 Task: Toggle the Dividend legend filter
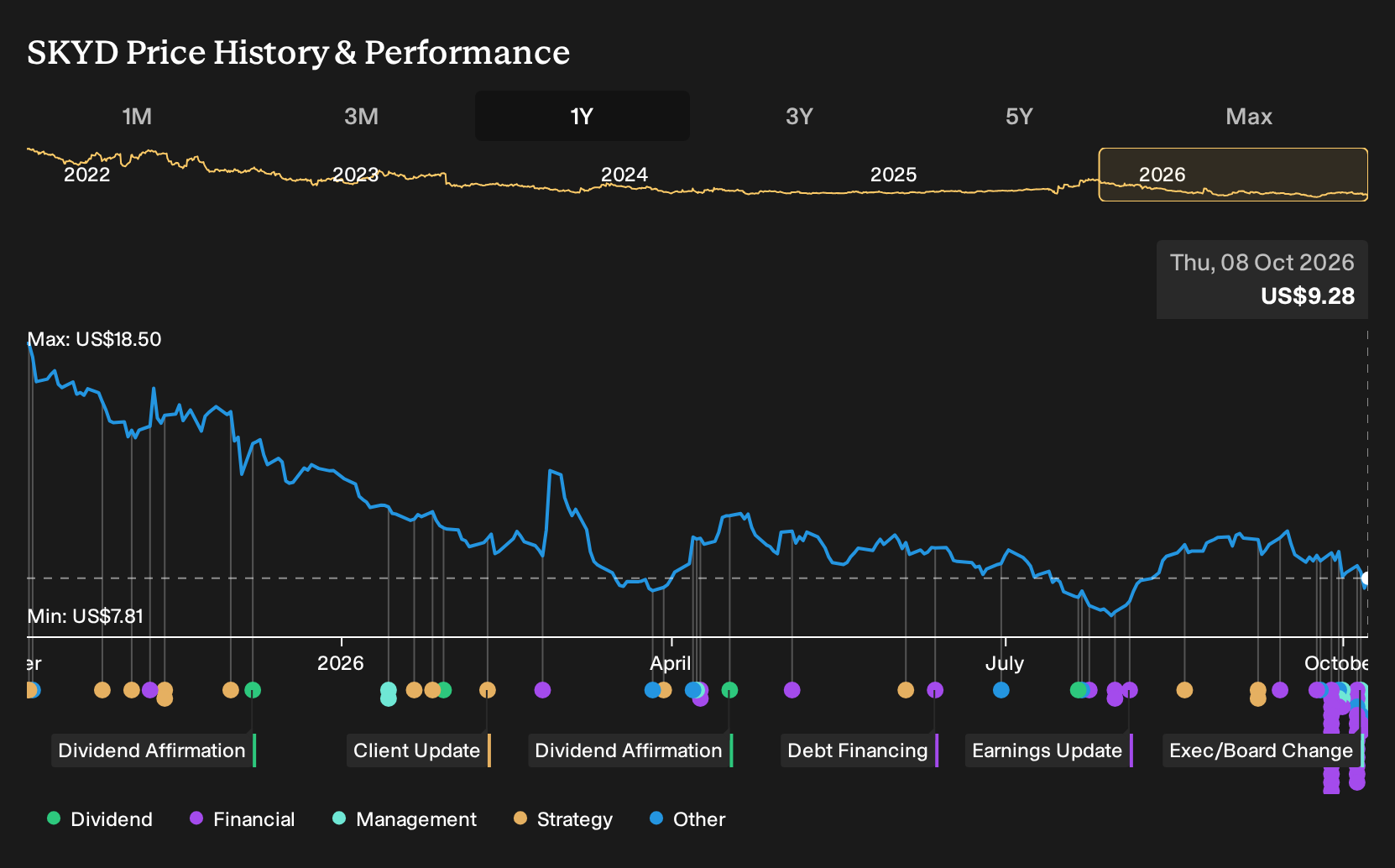pos(100,819)
